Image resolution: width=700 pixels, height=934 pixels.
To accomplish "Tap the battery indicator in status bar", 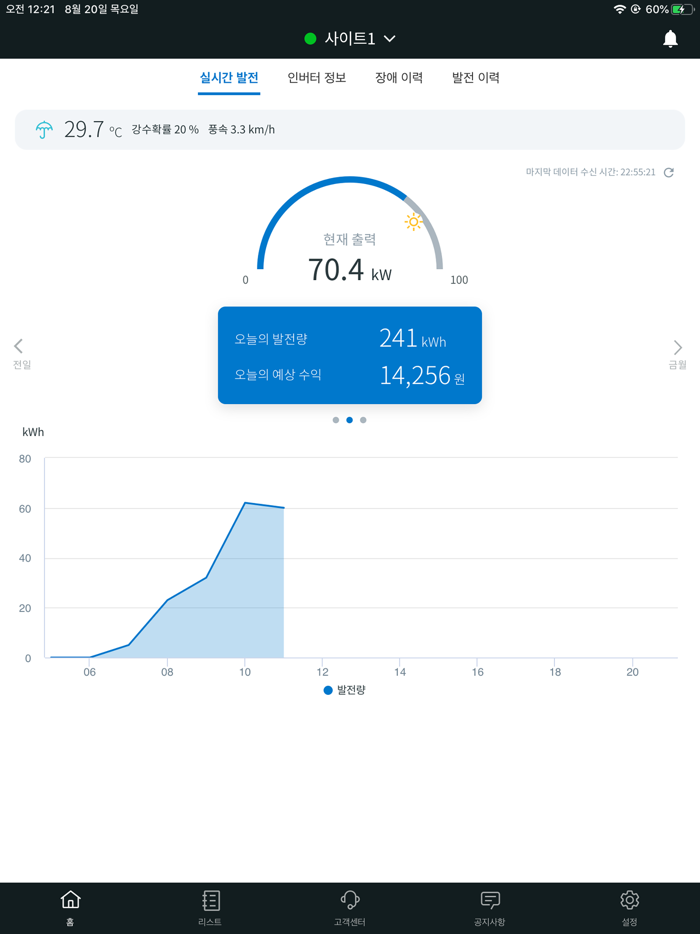I will [683, 10].
